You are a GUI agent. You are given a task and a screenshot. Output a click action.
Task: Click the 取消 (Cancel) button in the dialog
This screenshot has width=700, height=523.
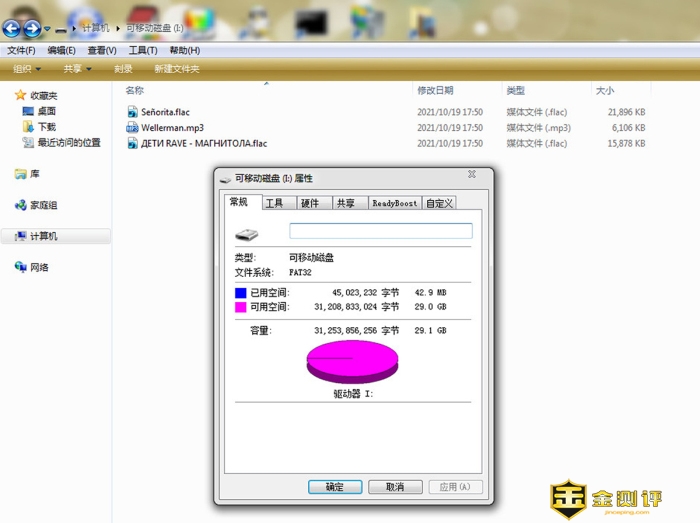coord(394,487)
